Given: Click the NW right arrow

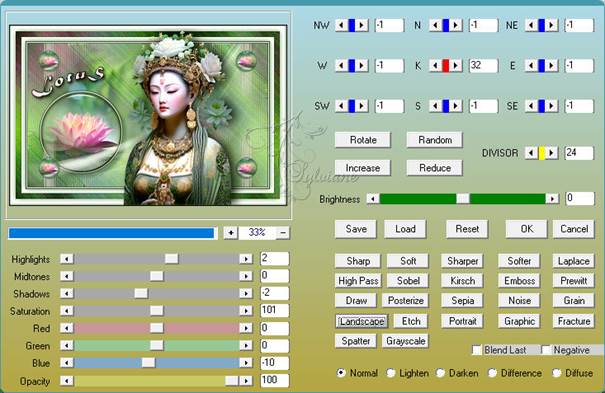Looking at the screenshot, I should 362,25.
